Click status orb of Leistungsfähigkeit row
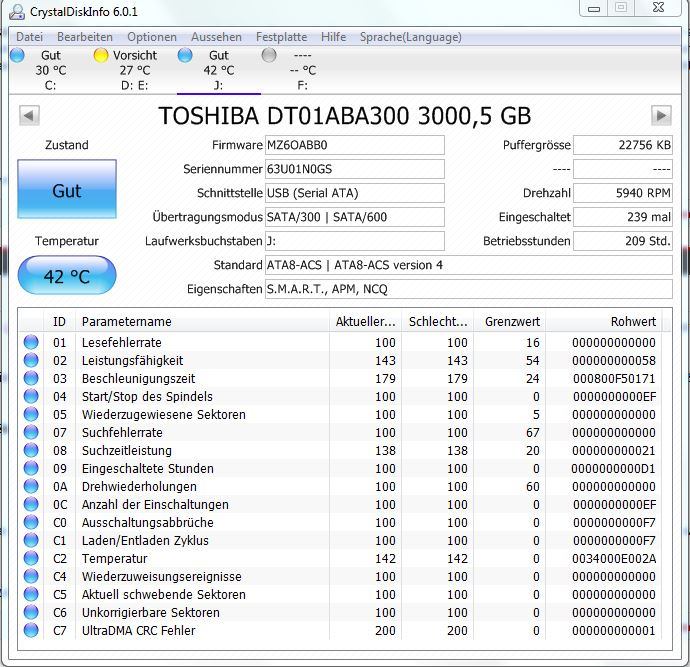This screenshot has width=690, height=667. [x=31, y=360]
